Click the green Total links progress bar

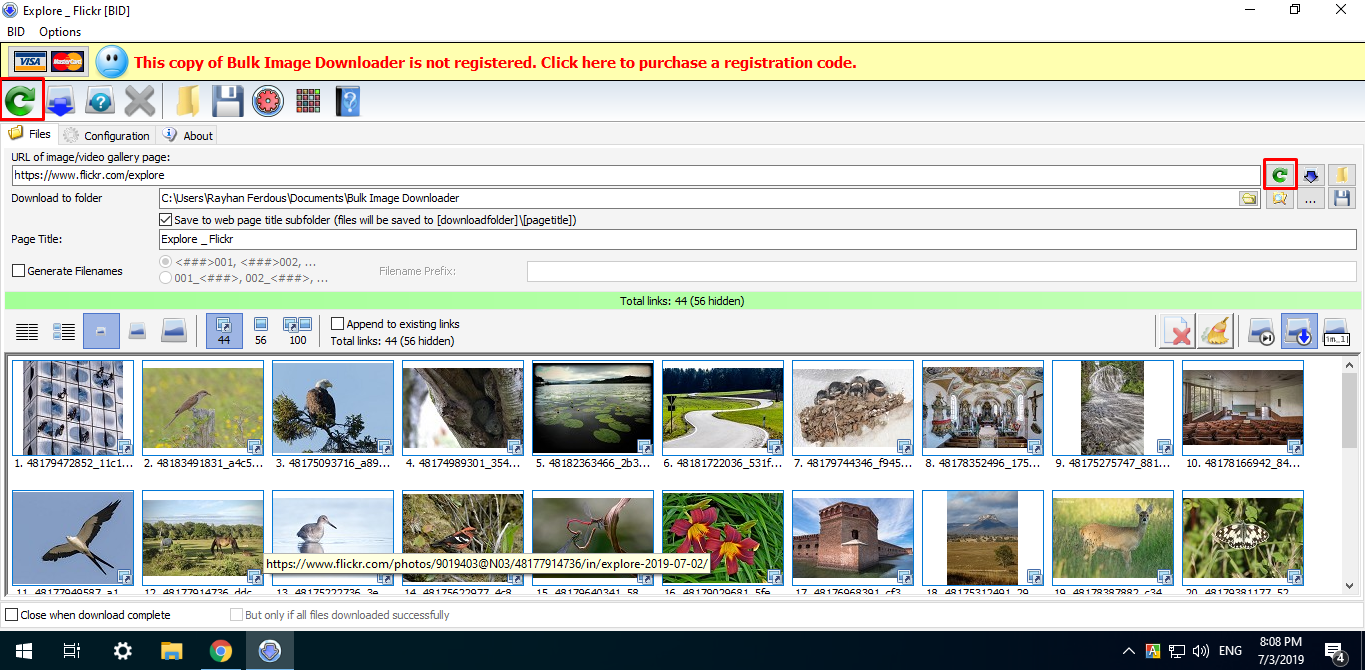[682, 300]
